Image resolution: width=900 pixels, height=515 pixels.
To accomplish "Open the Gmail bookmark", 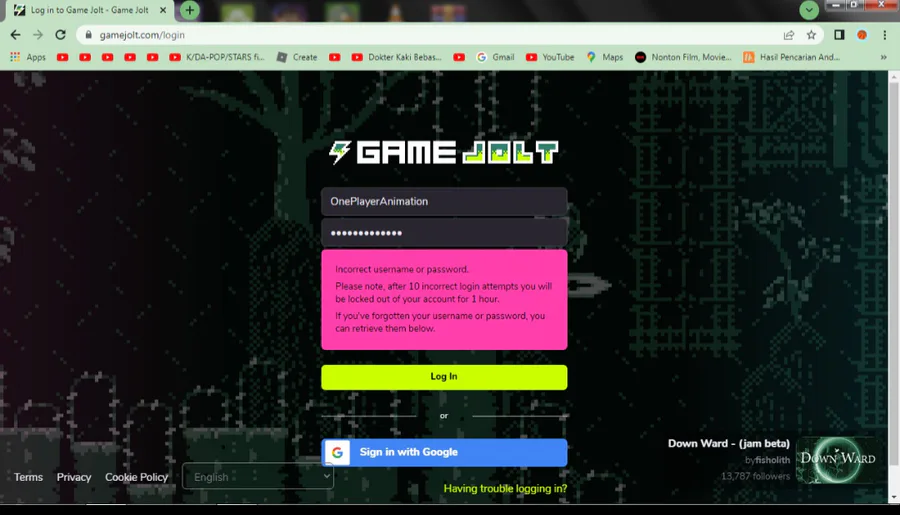I will point(495,57).
